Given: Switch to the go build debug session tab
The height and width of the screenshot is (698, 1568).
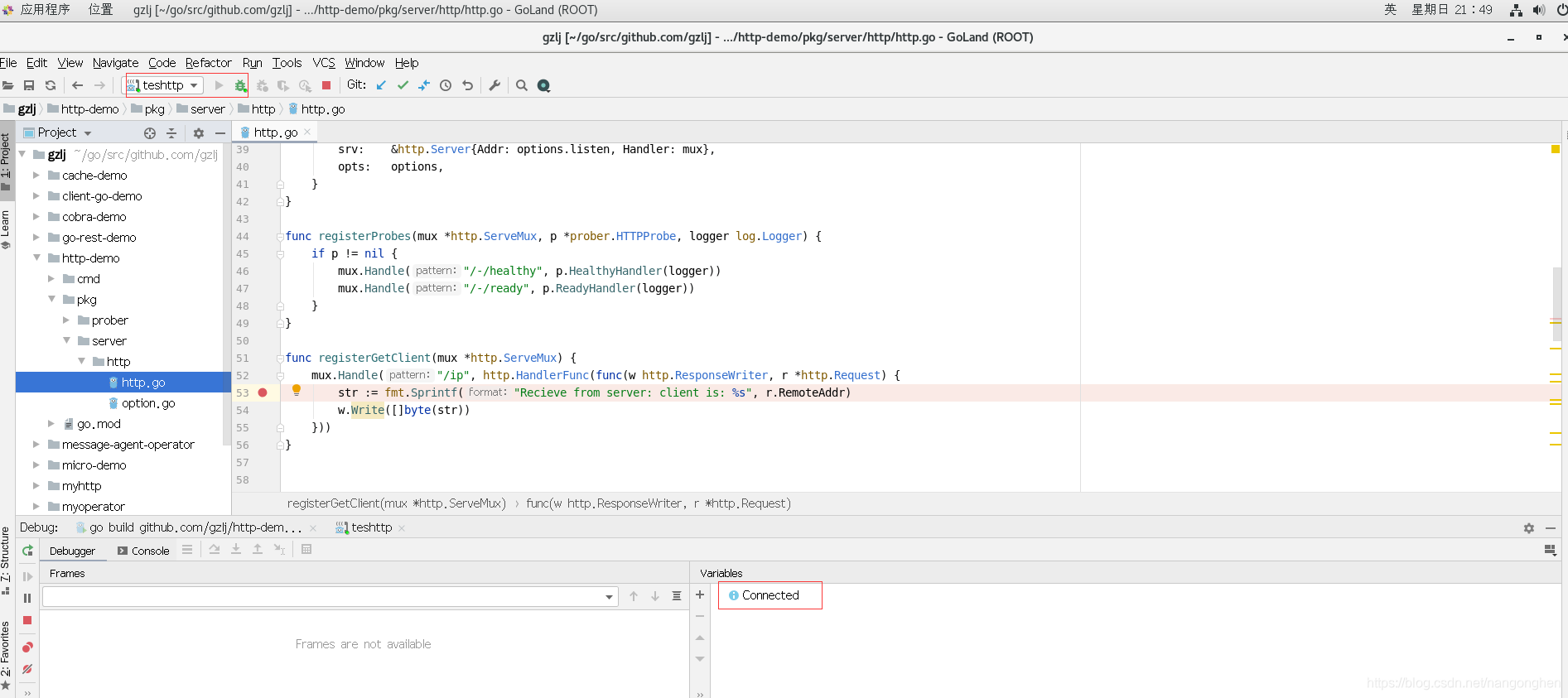Looking at the screenshot, I should coord(189,527).
